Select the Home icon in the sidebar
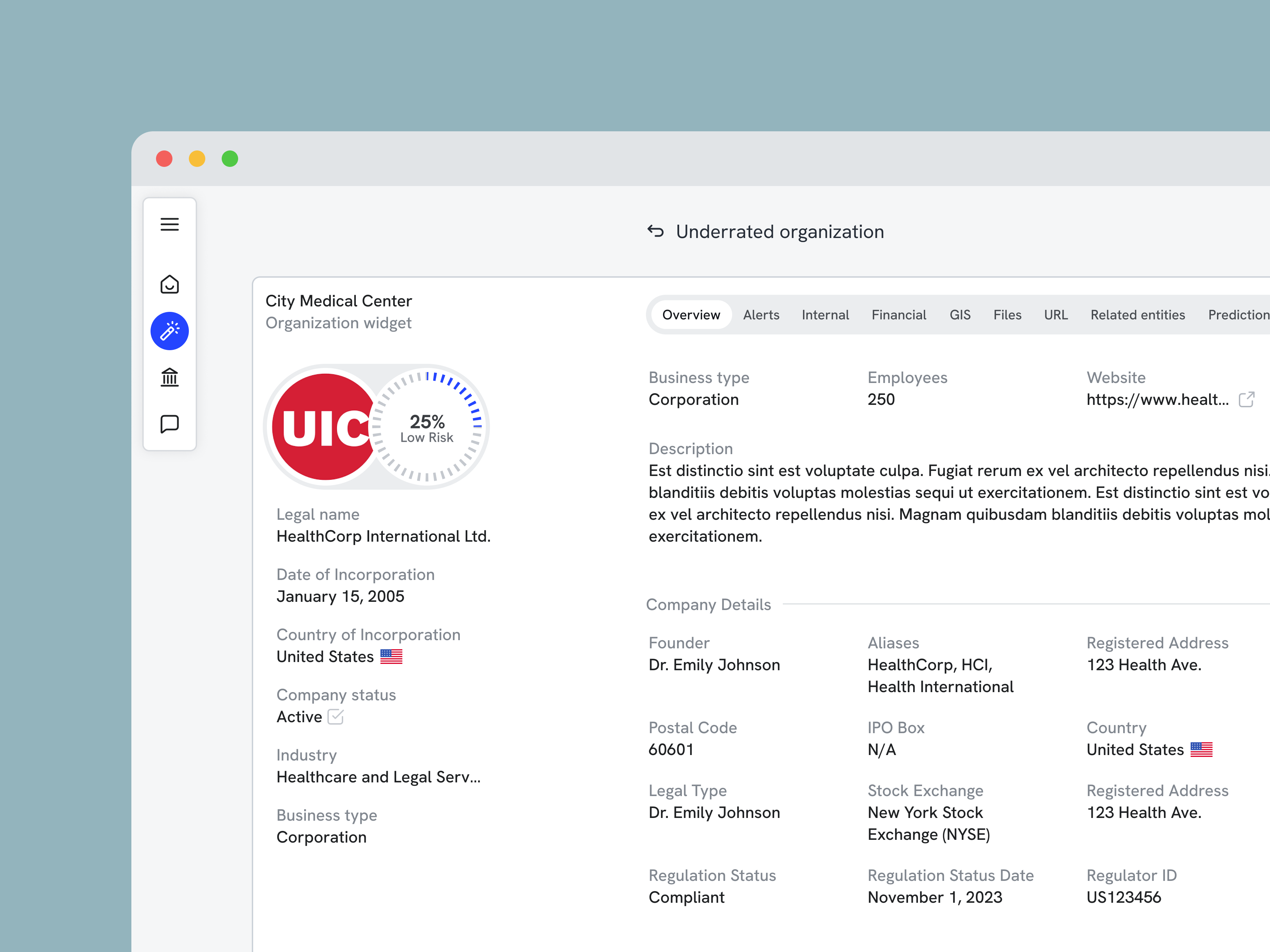 click(170, 284)
